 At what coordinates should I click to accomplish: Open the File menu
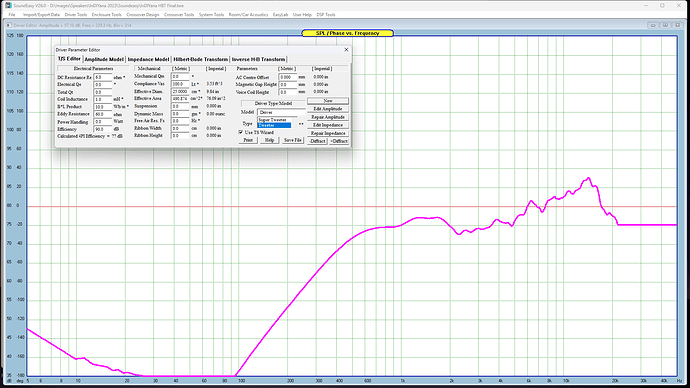[12, 15]
